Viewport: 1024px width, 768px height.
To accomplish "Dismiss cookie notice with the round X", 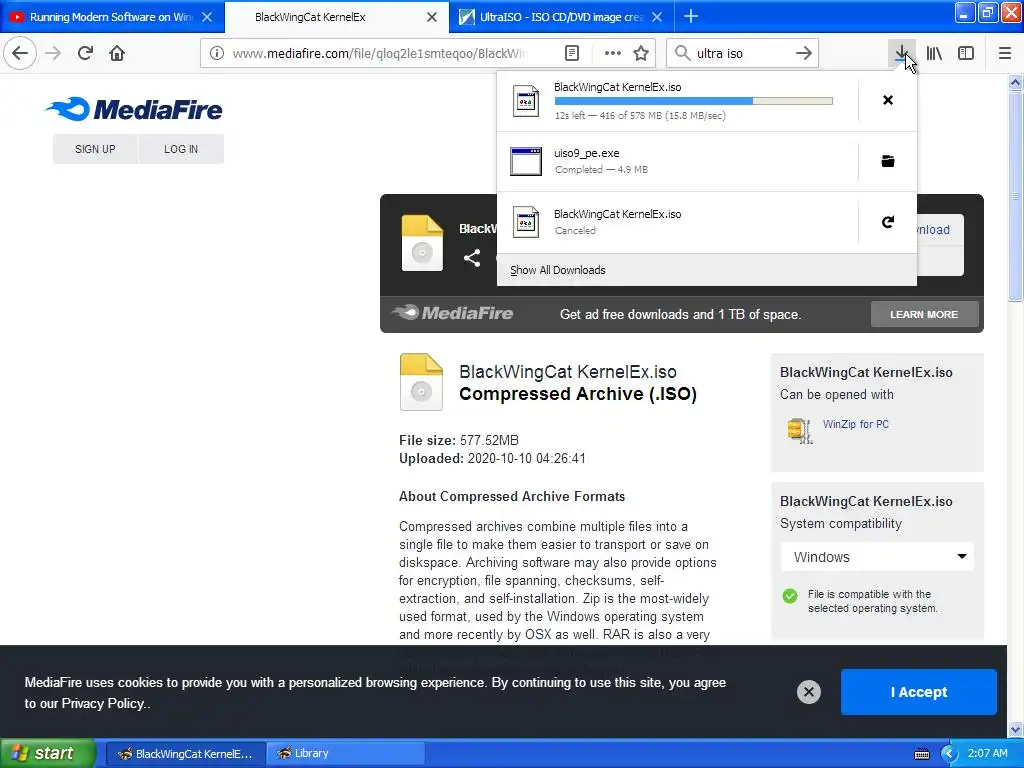I will [808, 692].
